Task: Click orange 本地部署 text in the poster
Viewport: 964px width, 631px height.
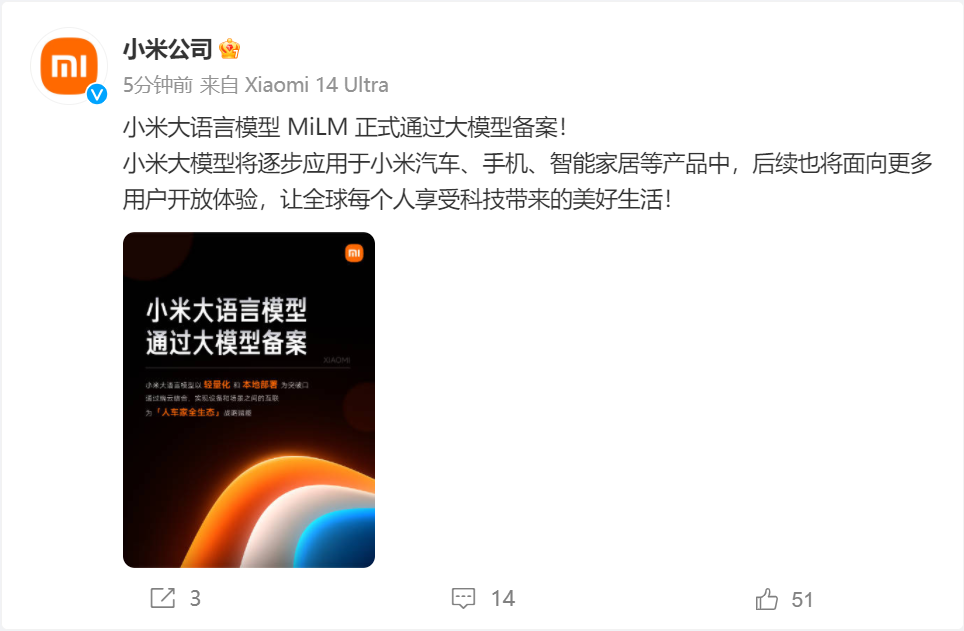Action: 259,384
